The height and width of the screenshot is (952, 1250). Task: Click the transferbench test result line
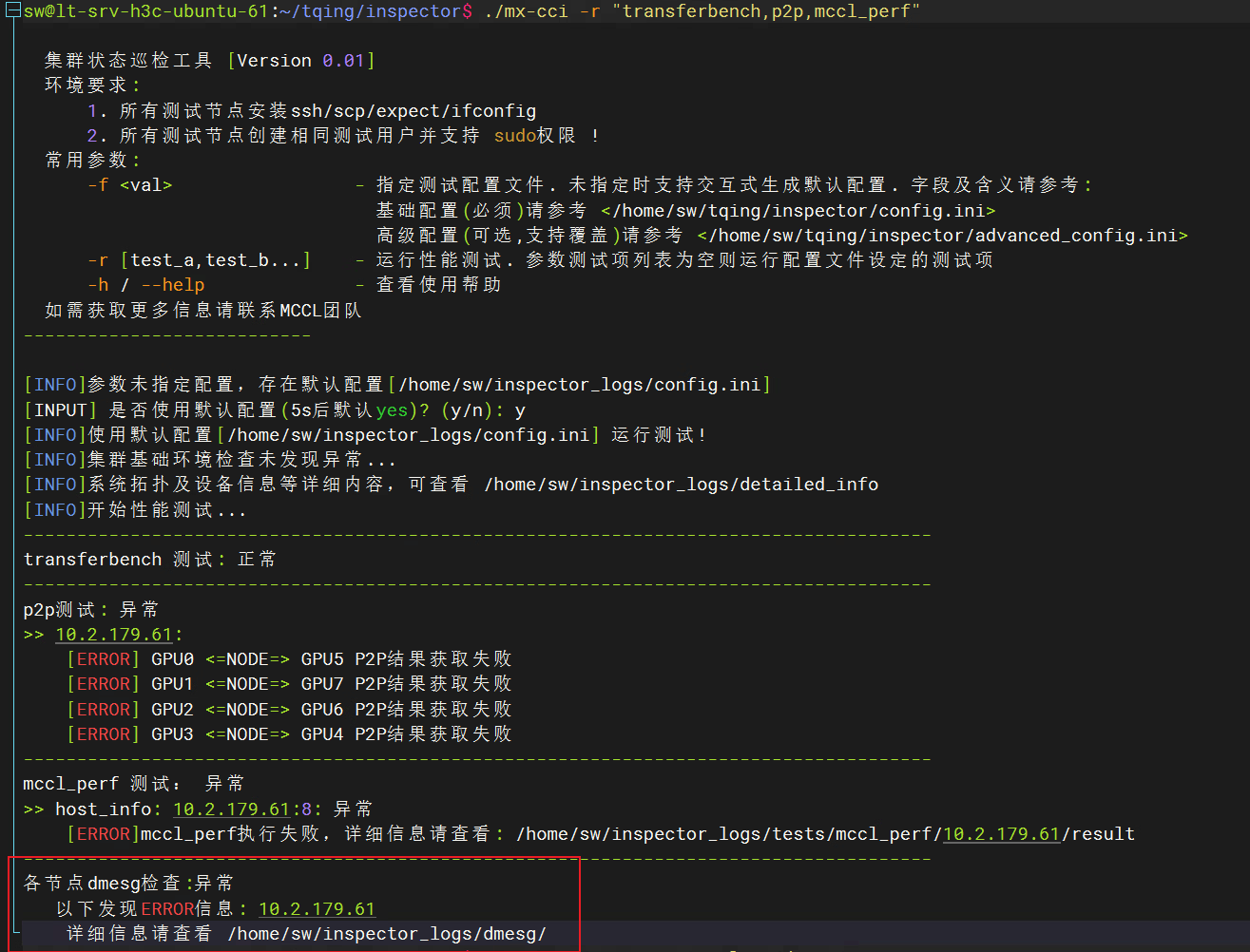tap(150, 560)
